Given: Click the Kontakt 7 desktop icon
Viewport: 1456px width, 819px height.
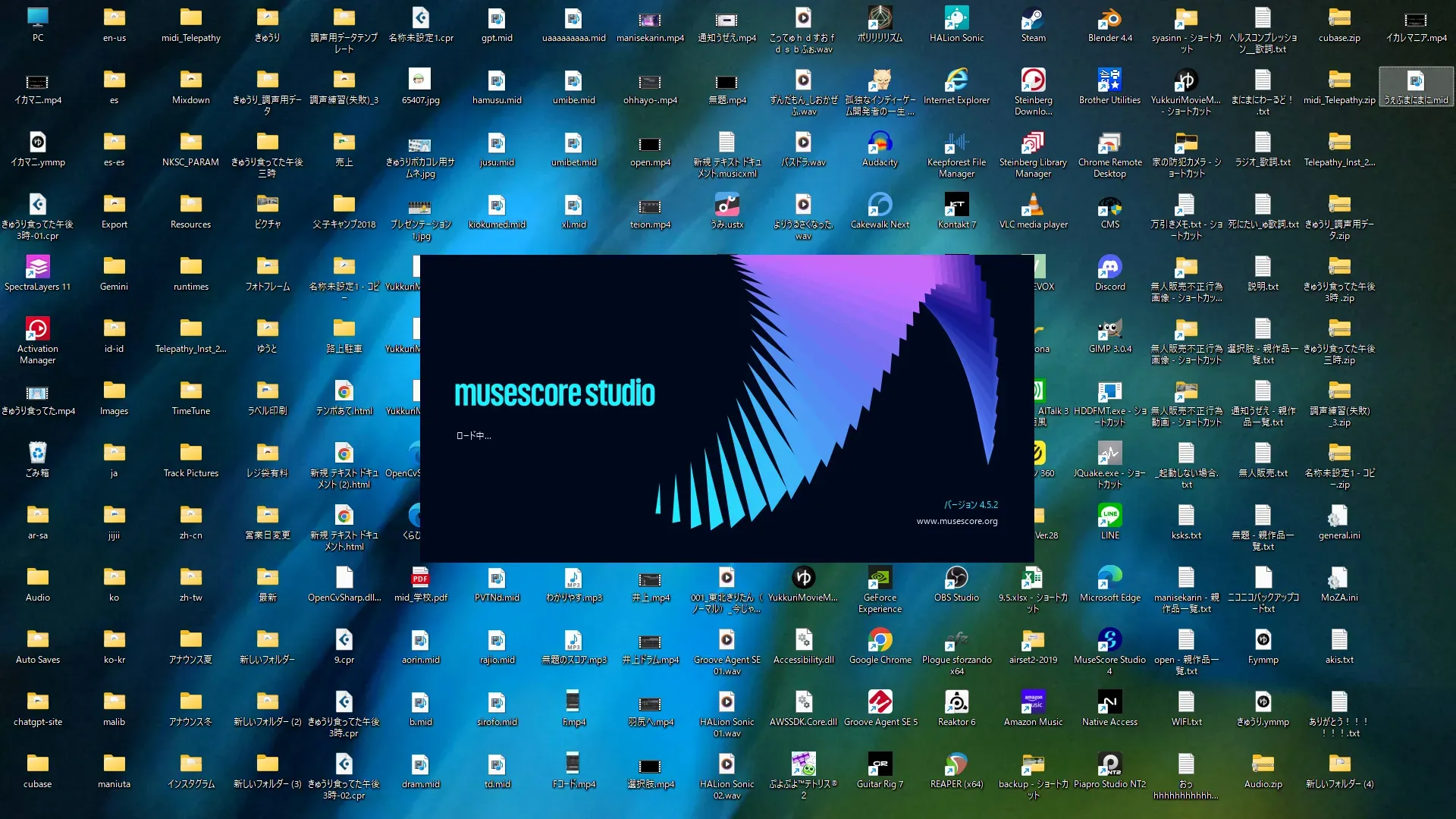Looking at the screenshot, I should click(x=956, y=206).
